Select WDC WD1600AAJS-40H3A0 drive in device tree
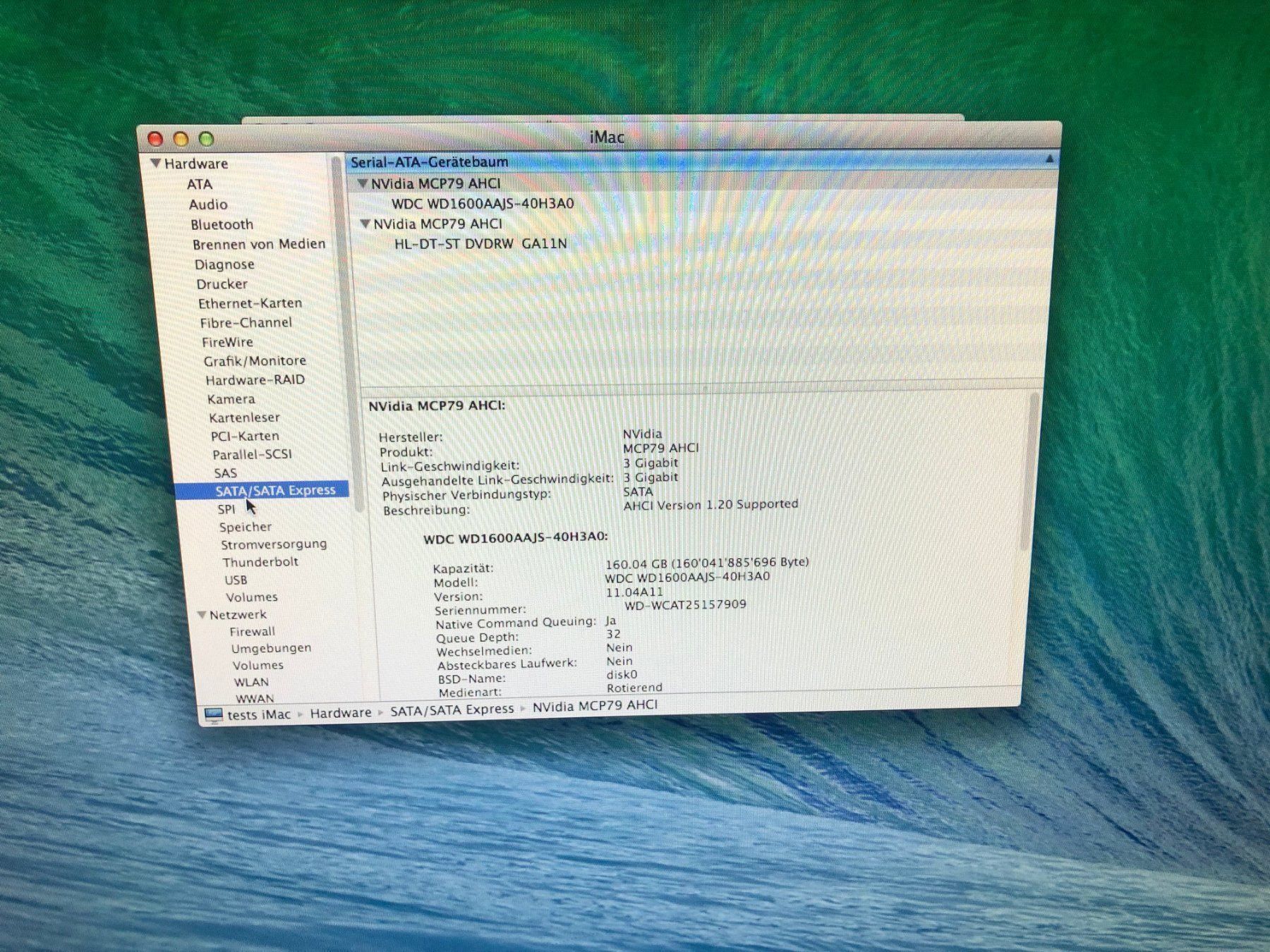 coord(483,204)
